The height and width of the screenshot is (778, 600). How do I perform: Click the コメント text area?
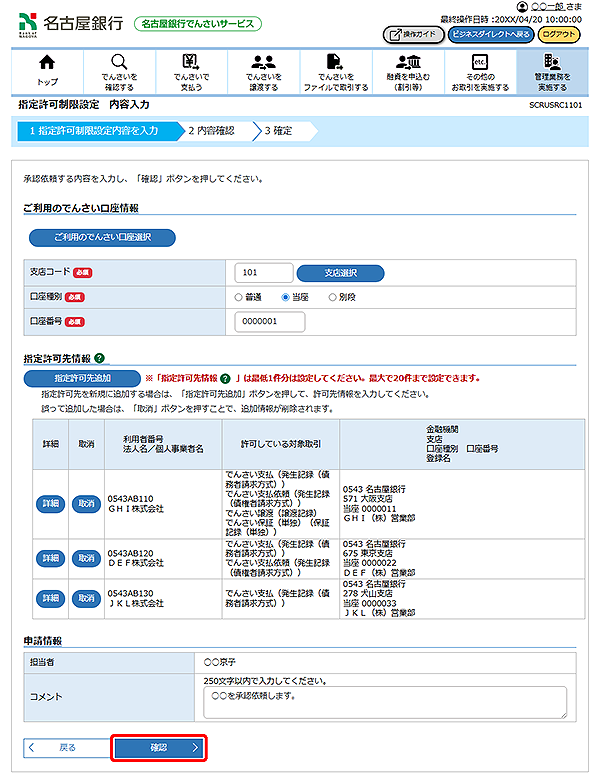(383, 701)
